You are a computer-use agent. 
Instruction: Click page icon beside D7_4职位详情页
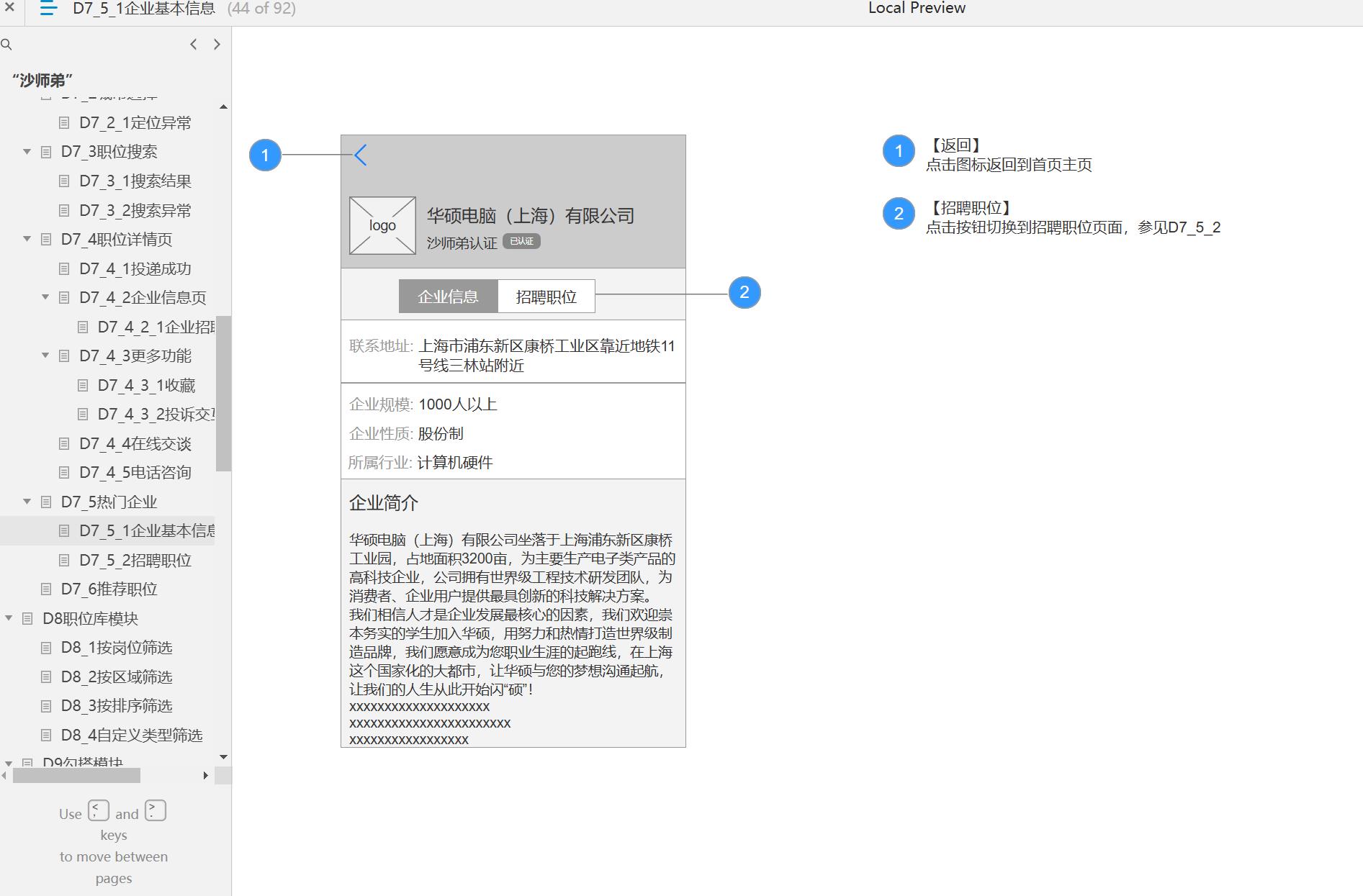(x=46, y=239)
